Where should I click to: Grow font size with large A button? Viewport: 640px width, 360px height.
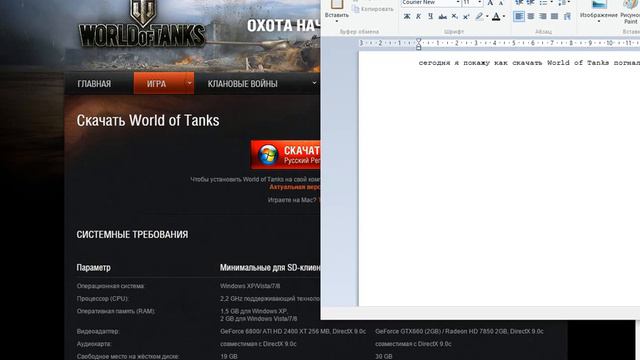[490, 3]
